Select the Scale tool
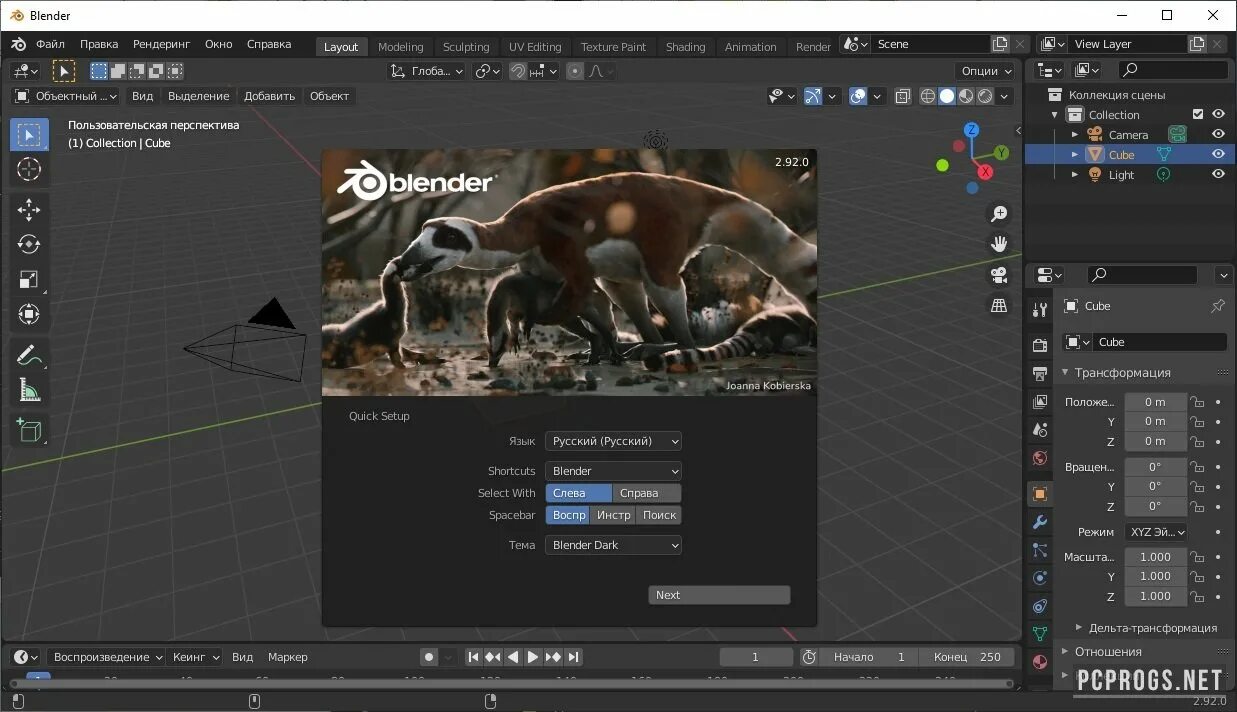This screenshot has width=1237, height=712. pyautogui.click(x=29, y=279)
